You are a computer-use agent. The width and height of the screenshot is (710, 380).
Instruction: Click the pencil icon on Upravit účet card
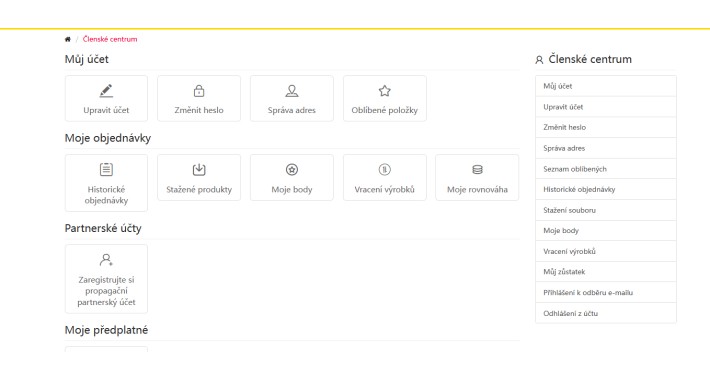point(106,91)
